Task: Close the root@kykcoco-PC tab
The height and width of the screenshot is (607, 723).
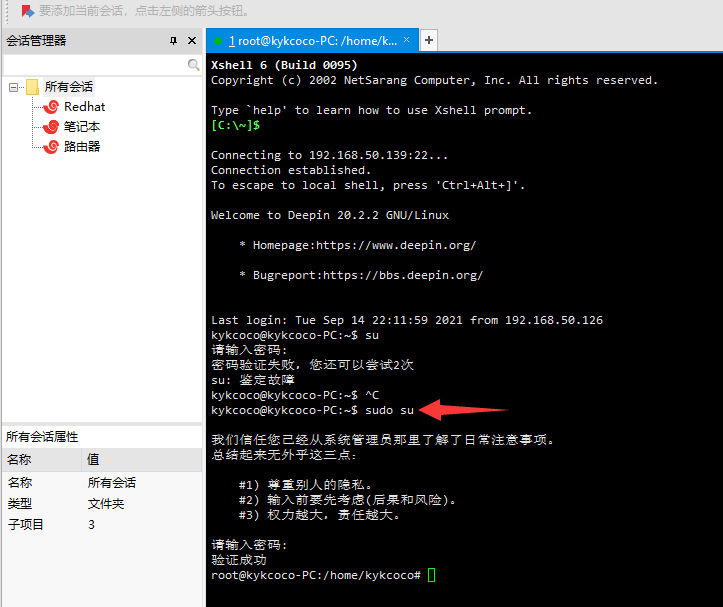Action: tap(406, 40)
